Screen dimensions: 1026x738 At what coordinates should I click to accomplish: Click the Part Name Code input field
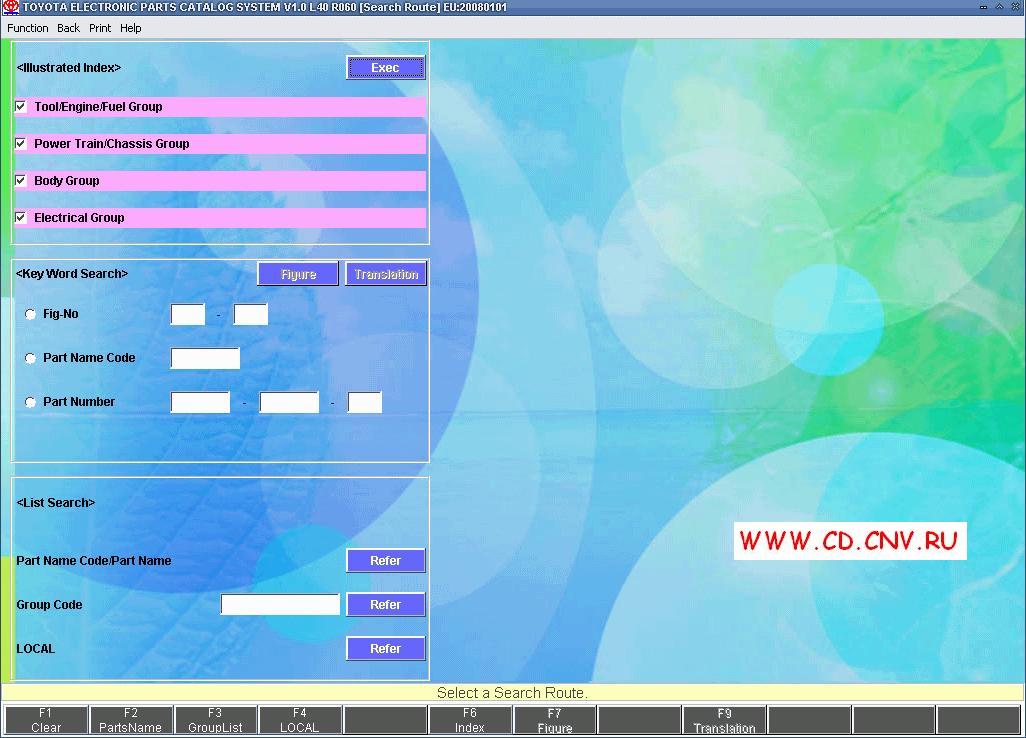(205, 358)
